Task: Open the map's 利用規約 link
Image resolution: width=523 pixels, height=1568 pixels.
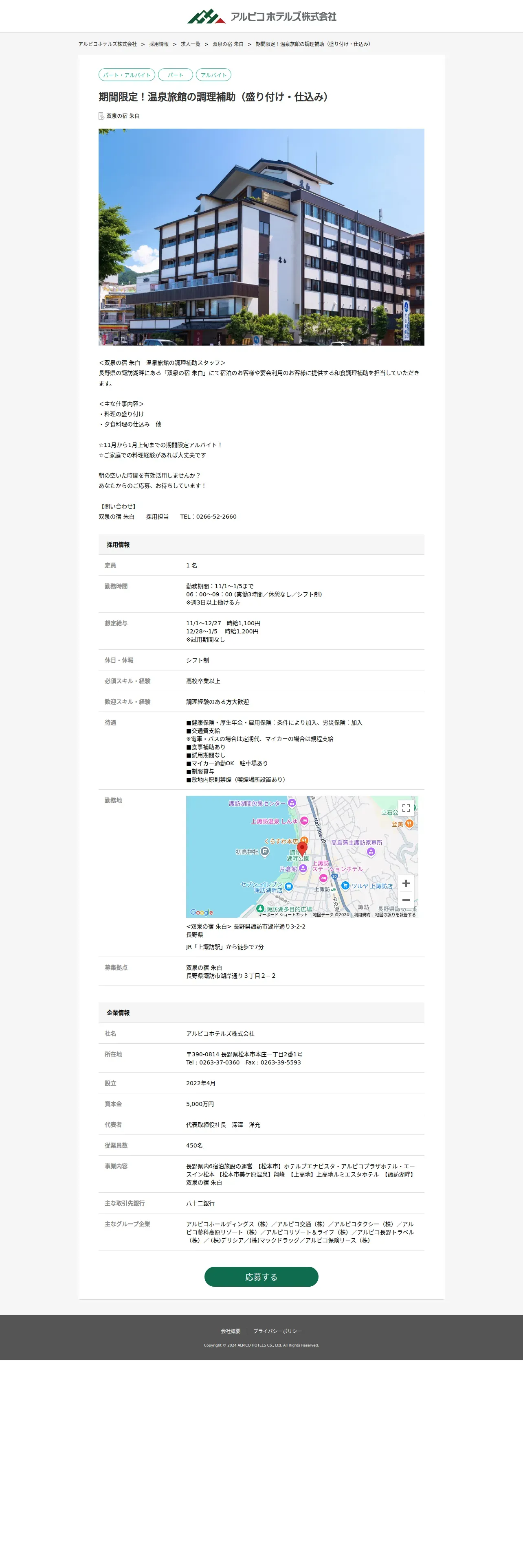Action: pyautogui.click(x=362, y=914)
